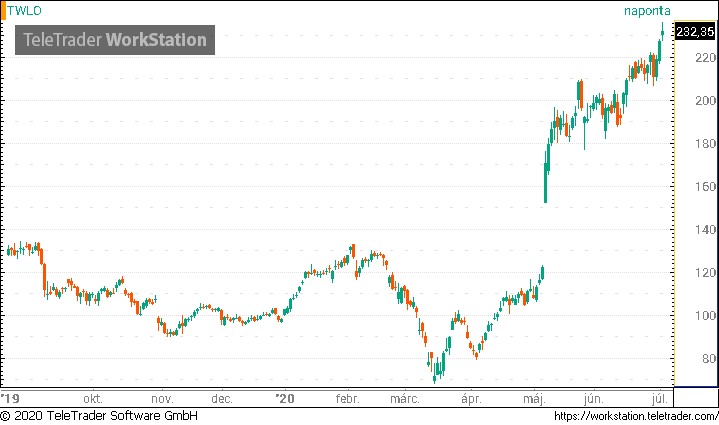Click the 'febr.' month label
The width and height of the screenshot is (719, 425).
click(348, 398)
